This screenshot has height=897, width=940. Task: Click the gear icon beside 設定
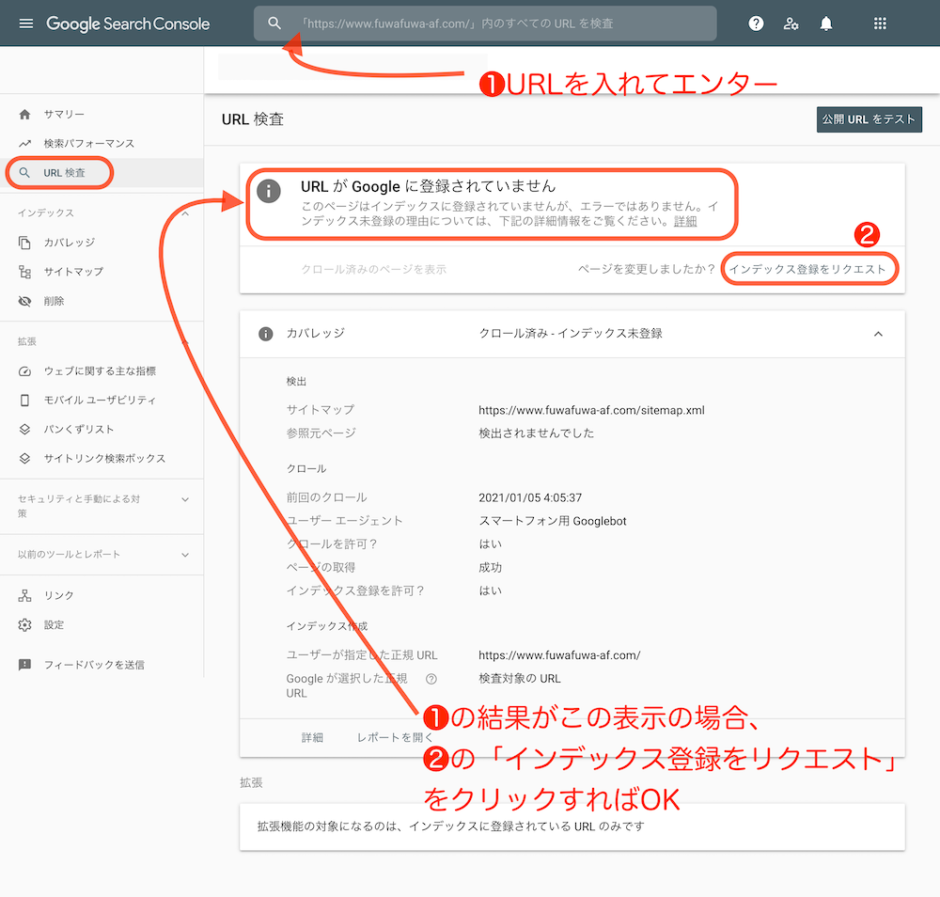click(25, 625)
